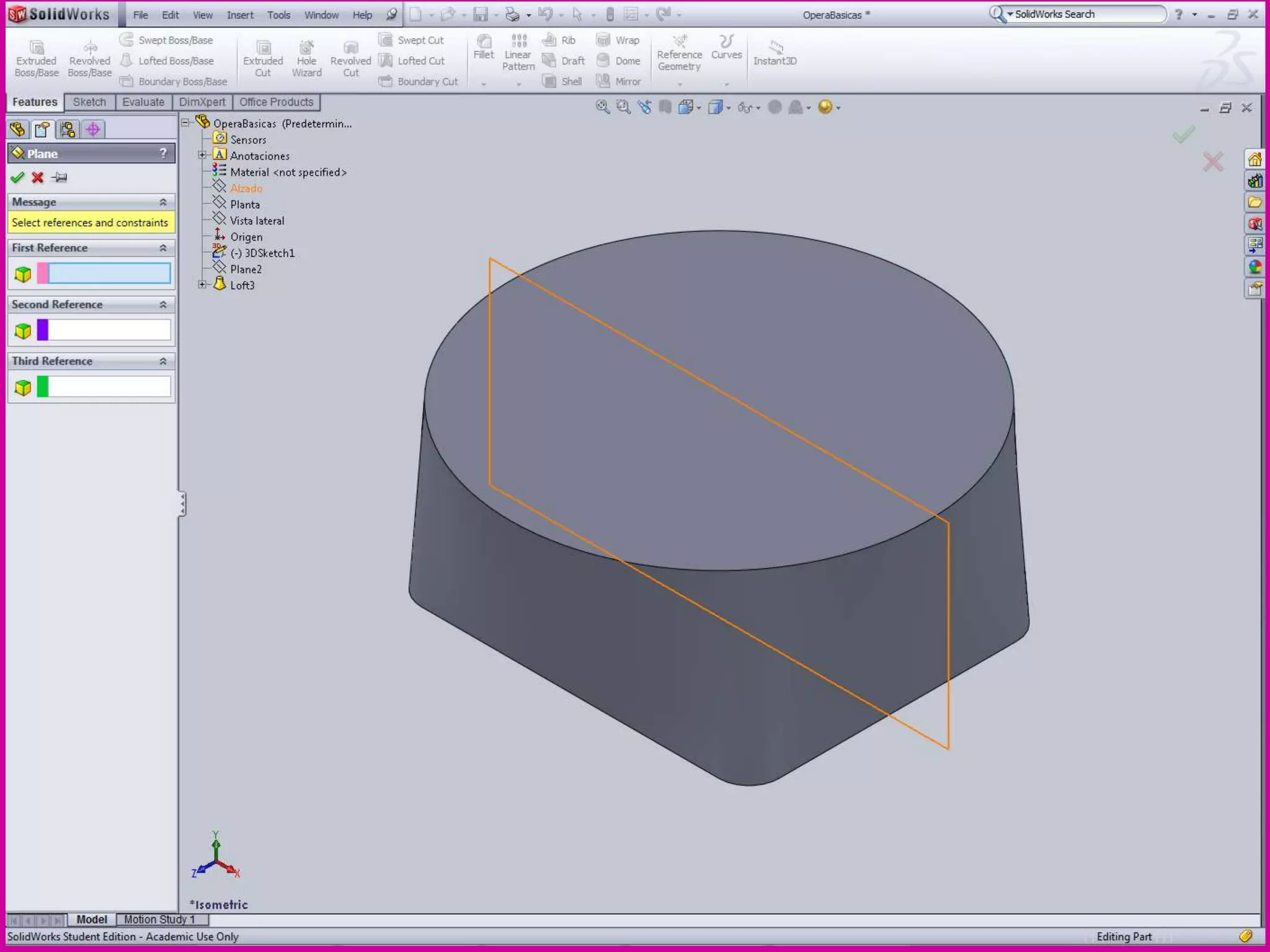Click the Zoom to Fit icon
Image resolution: width=1270 pixels, height=952 pixels.
coord(602,107)
